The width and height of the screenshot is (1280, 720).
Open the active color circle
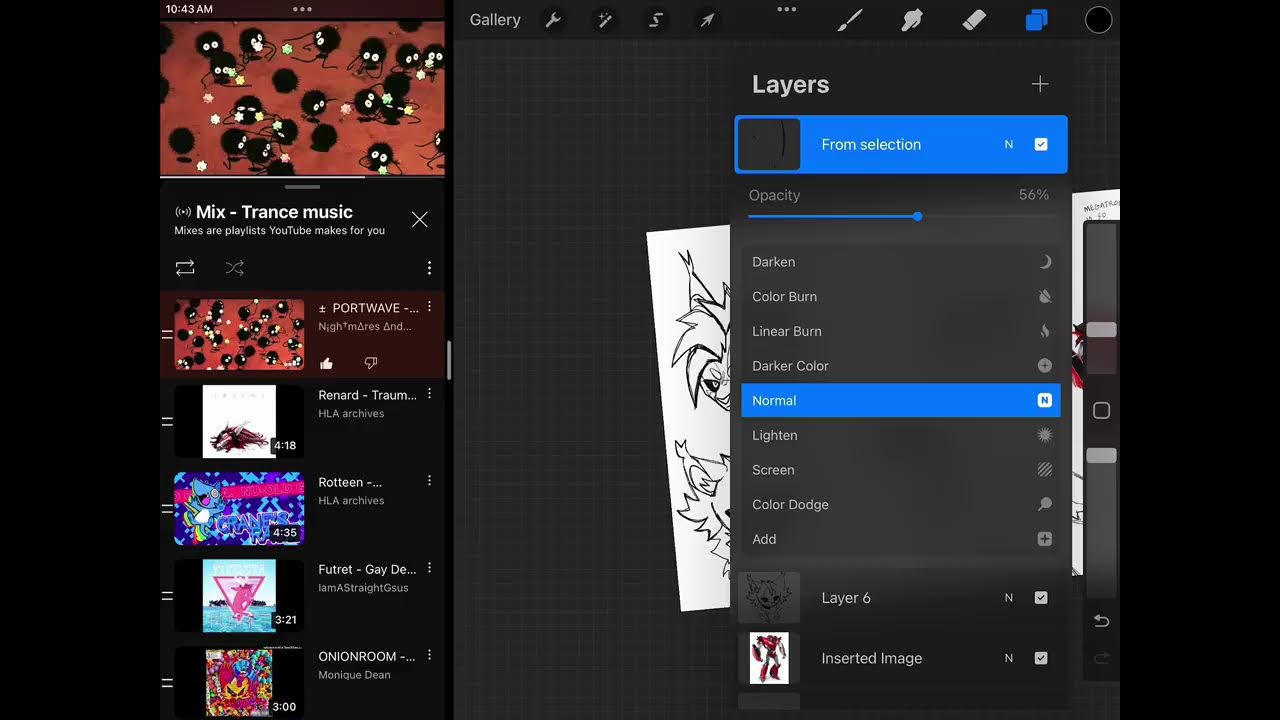pos(1099,20)
